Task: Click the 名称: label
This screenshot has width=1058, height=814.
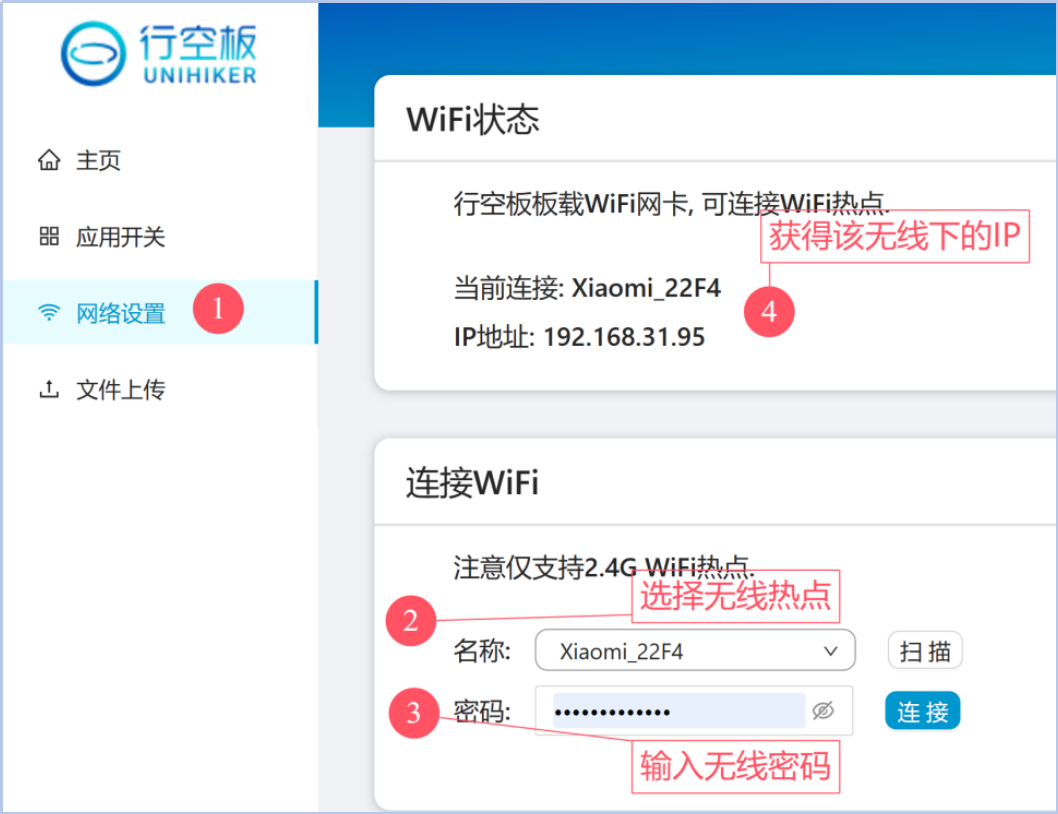Action: pos(482,651)
